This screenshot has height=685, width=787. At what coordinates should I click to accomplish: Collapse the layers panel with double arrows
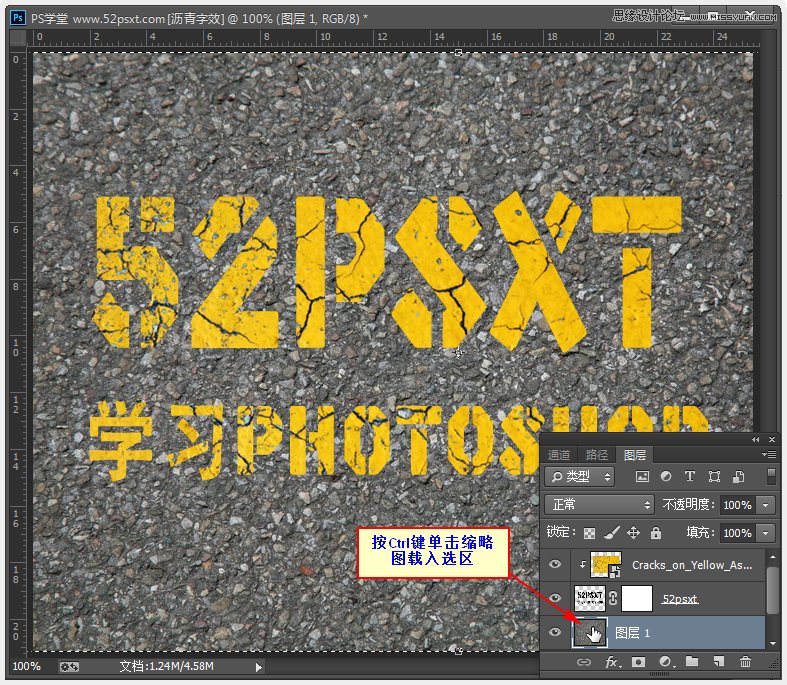[755, 440]
